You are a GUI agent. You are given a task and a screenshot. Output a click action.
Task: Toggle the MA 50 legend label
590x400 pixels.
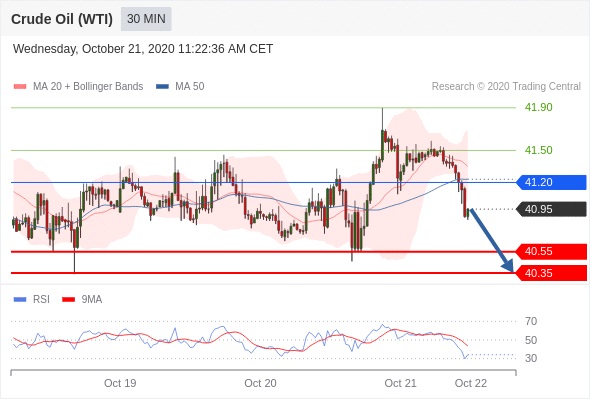click(x=190, y=87)
